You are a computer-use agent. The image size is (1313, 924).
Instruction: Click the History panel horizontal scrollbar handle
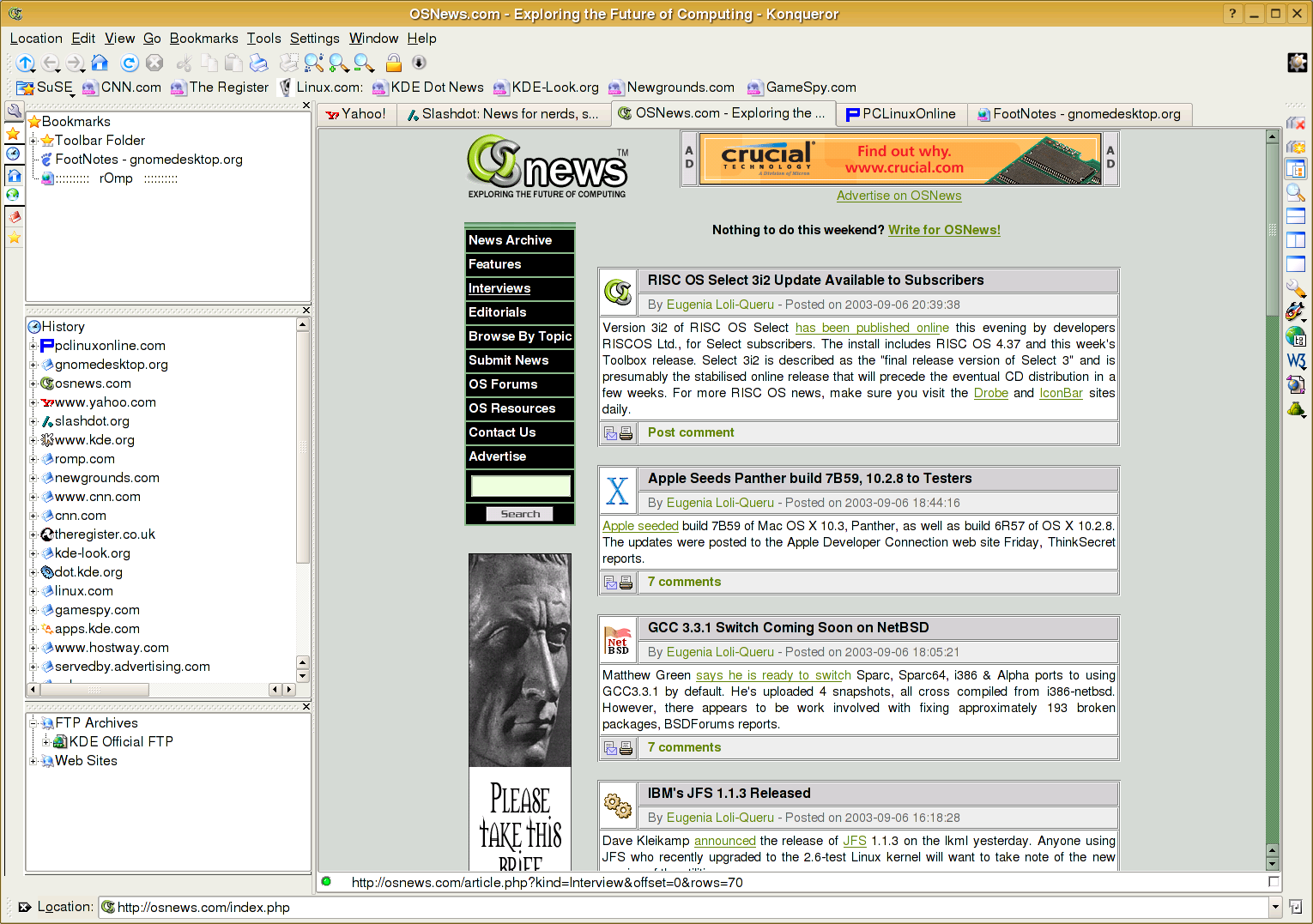[x=94, y=690]
